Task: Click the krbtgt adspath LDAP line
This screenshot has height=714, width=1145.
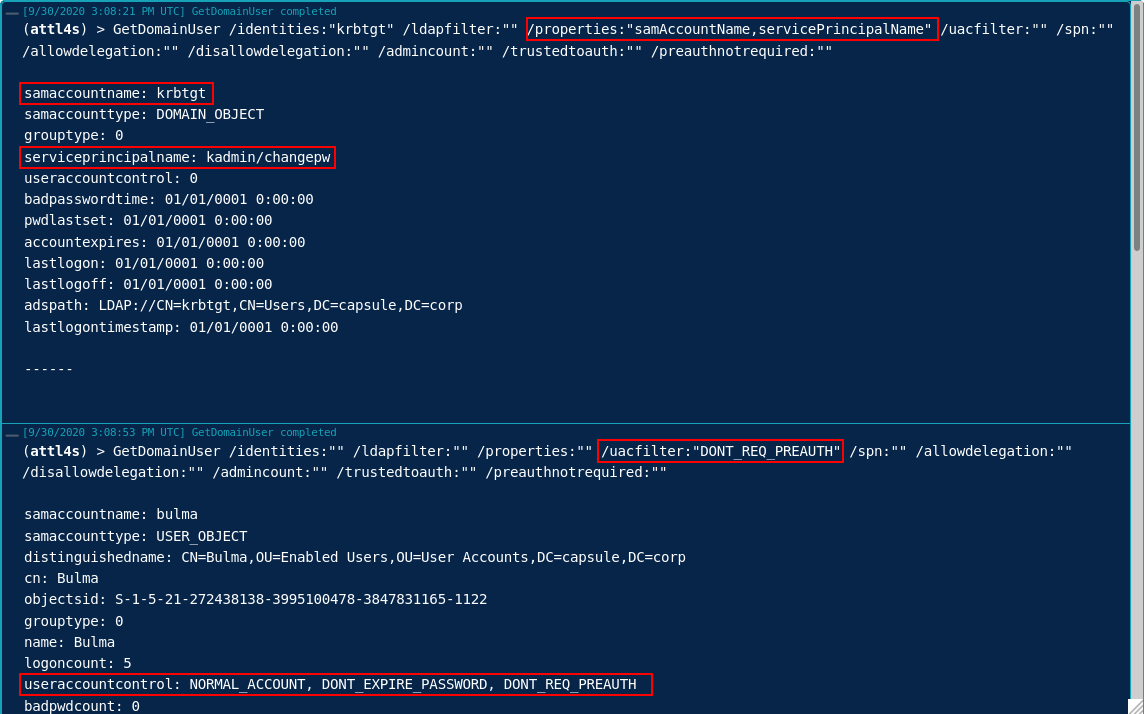Action: (243, 305)
